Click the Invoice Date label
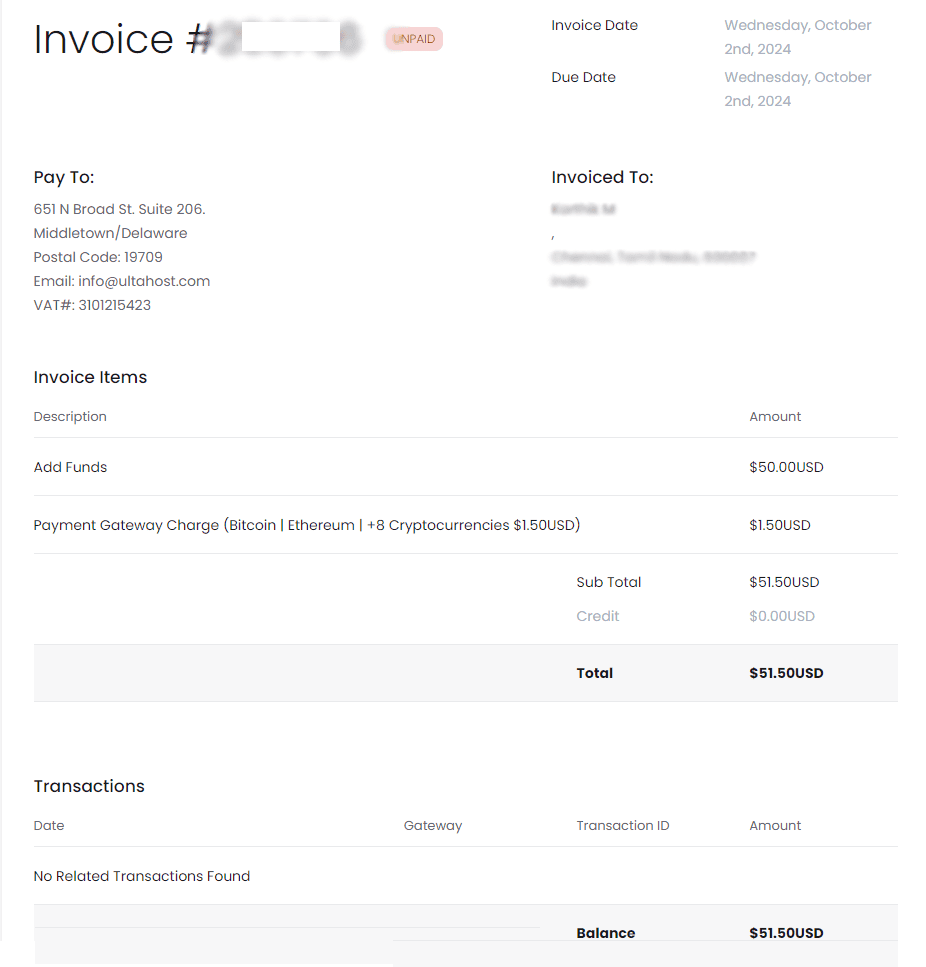926x967 pixels. tap(594, 25)
